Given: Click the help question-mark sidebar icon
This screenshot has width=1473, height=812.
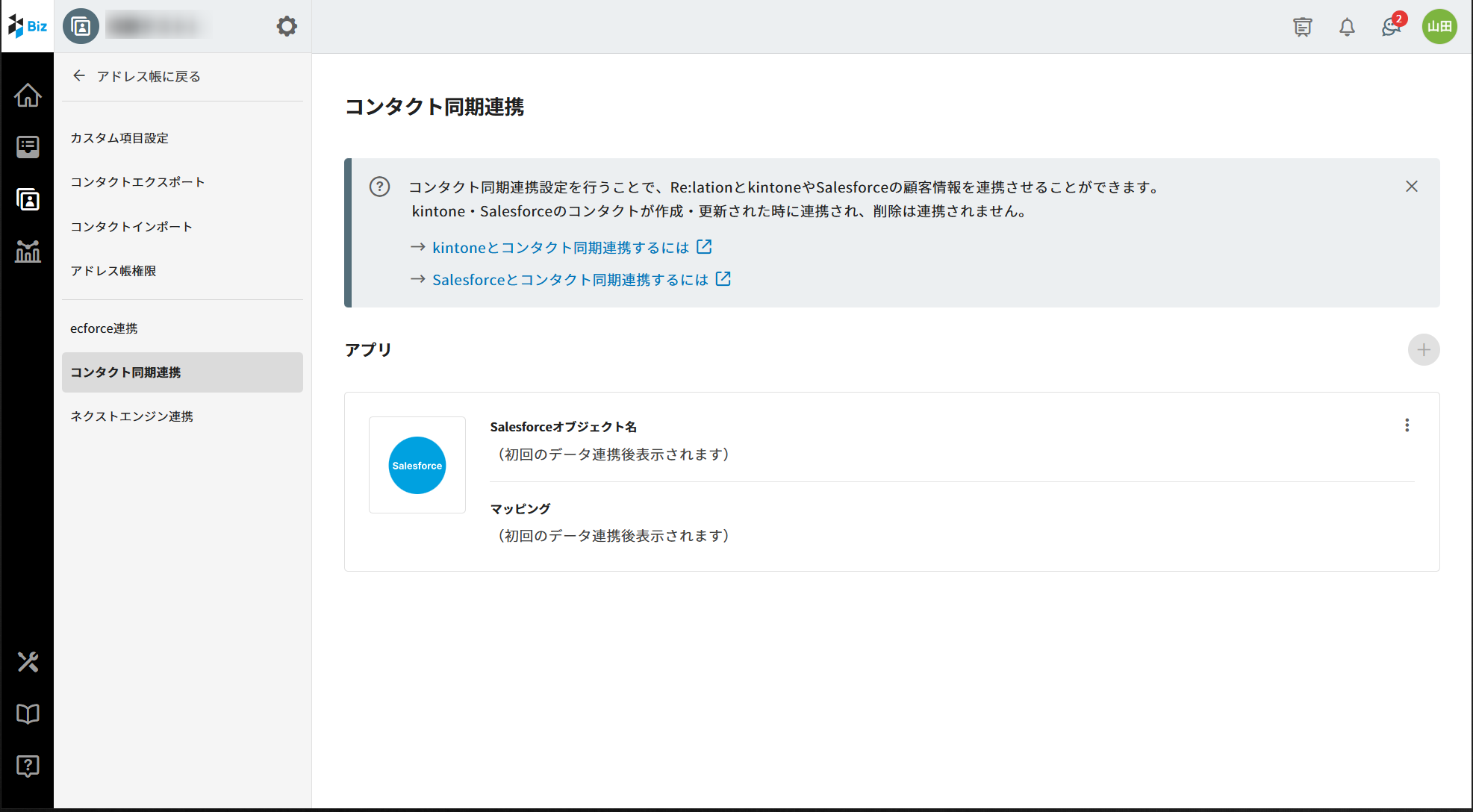Looking at the screenshot, I should 28,766.
